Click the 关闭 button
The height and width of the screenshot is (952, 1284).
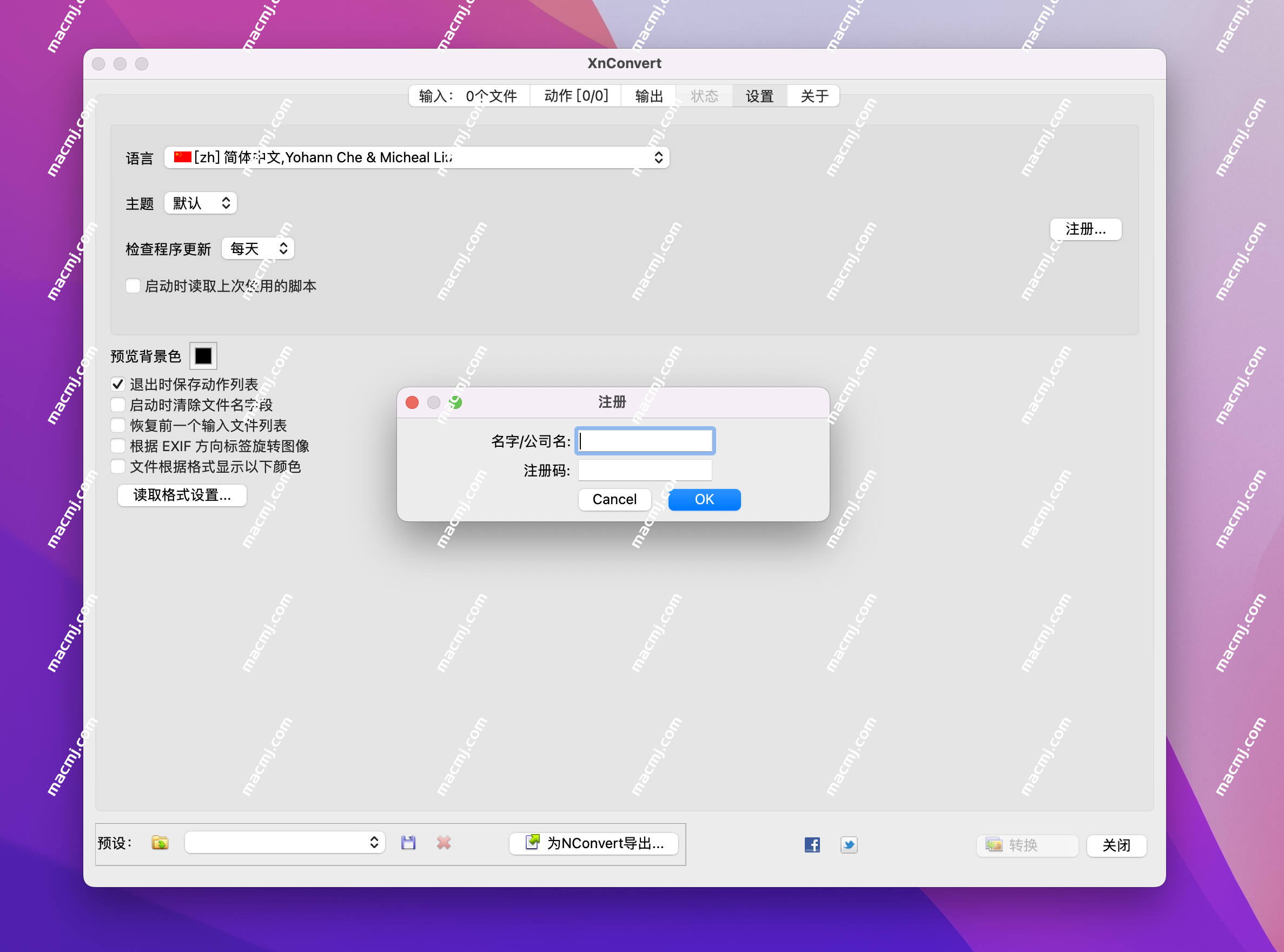1116,845
